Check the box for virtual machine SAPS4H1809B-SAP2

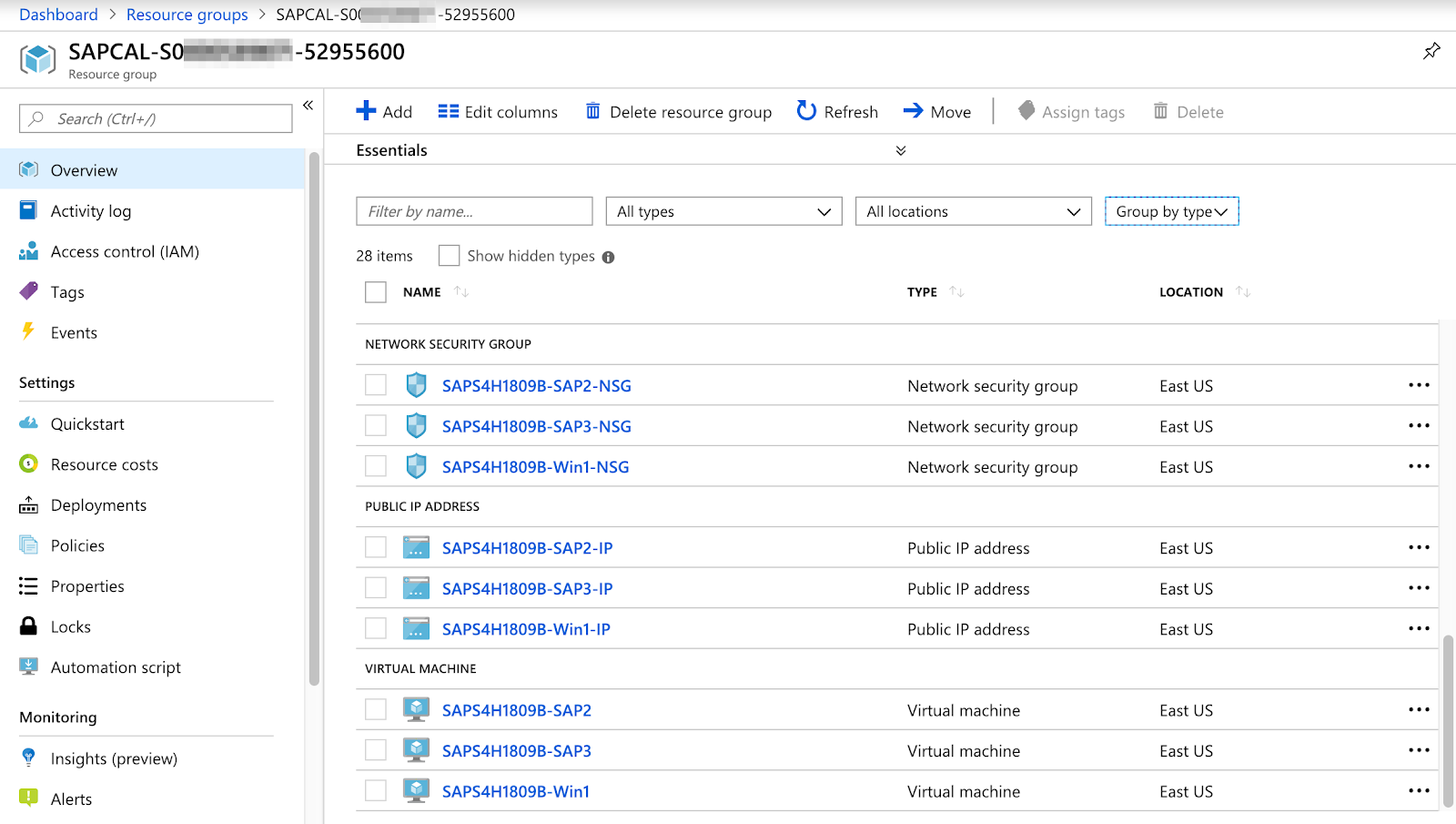click(376, 709)
